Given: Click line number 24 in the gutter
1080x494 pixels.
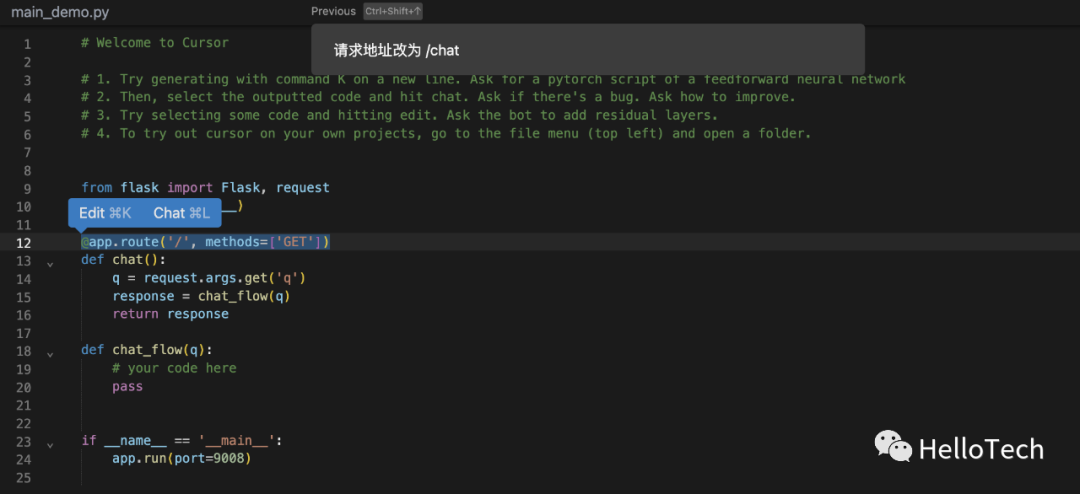Looking at the screenshot, I should click(x=25, y=460).
